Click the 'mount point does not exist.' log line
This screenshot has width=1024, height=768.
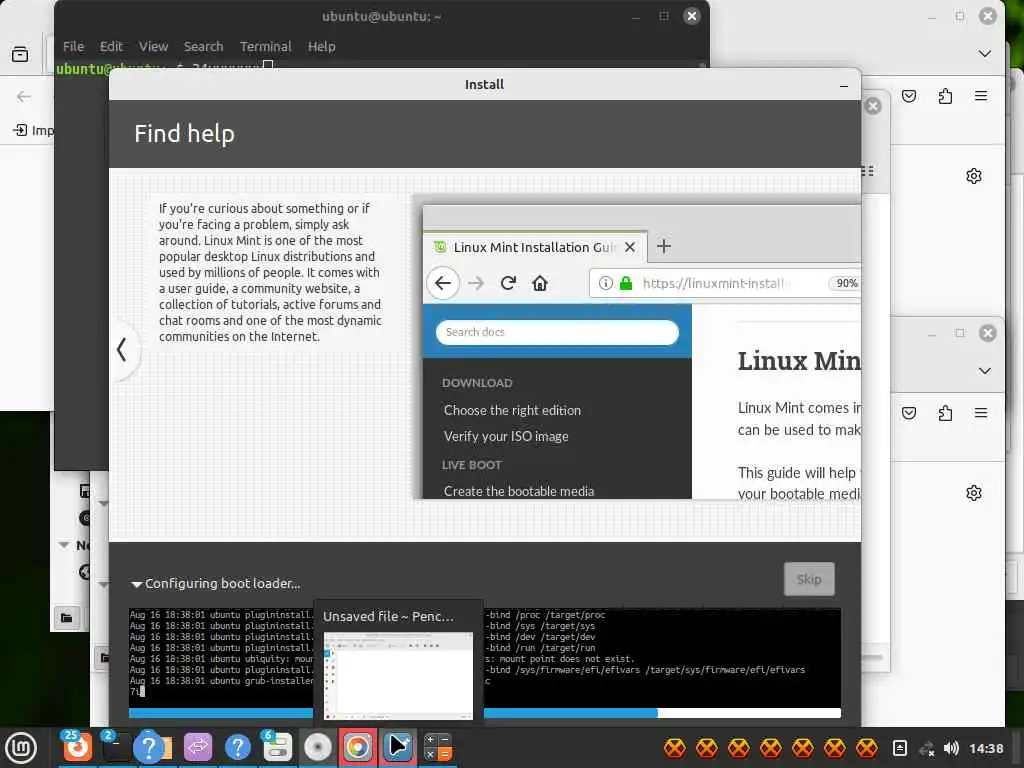click(x=560, y=659)
